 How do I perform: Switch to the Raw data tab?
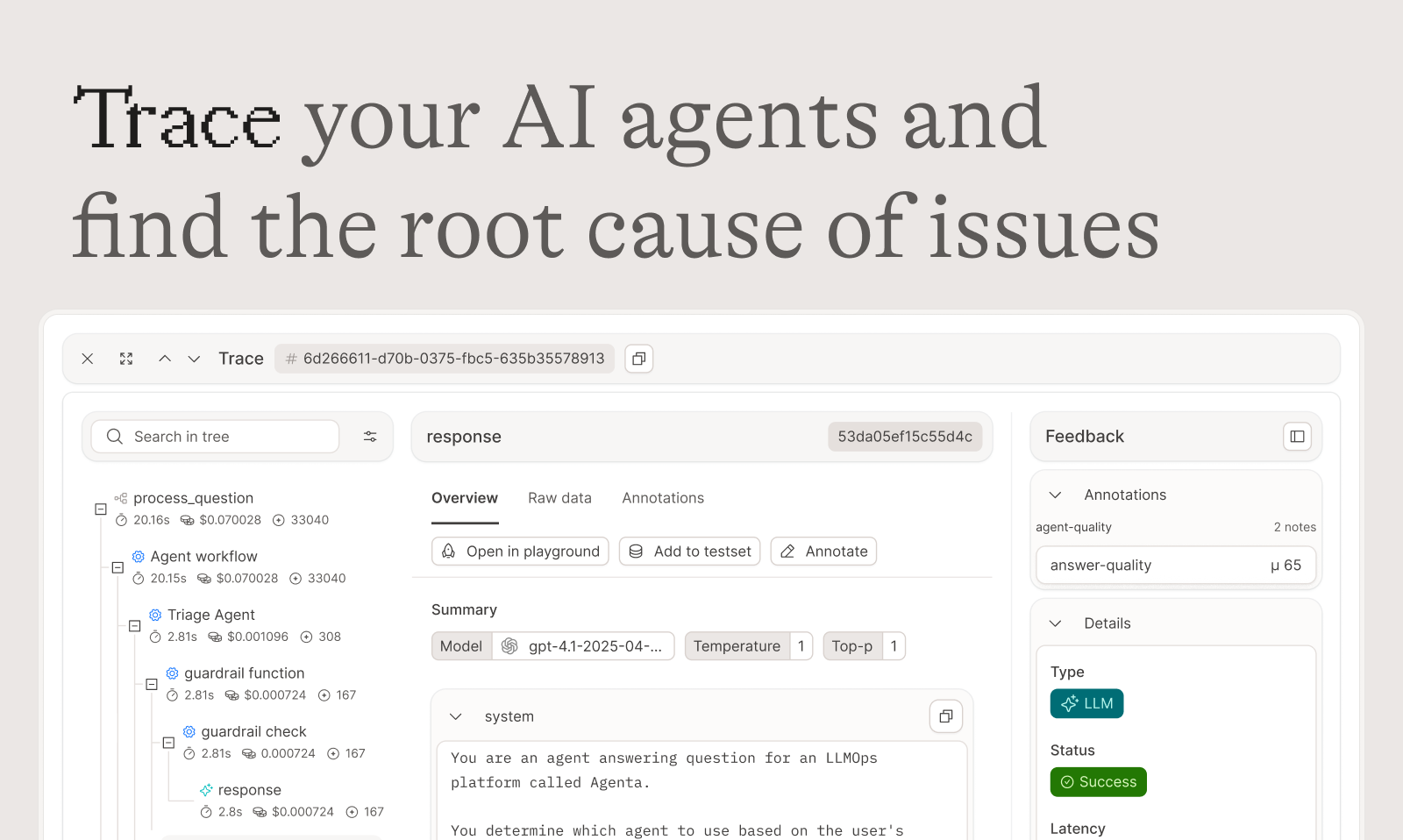(559, 498)
